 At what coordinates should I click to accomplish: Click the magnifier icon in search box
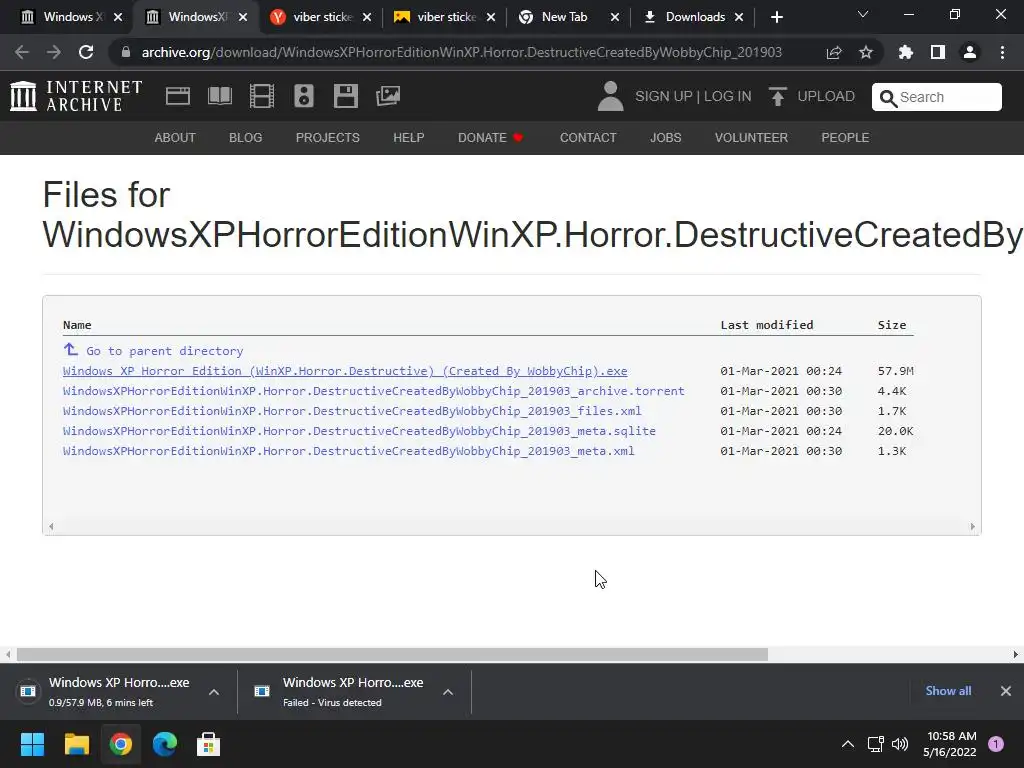click(x=888, y=98)
